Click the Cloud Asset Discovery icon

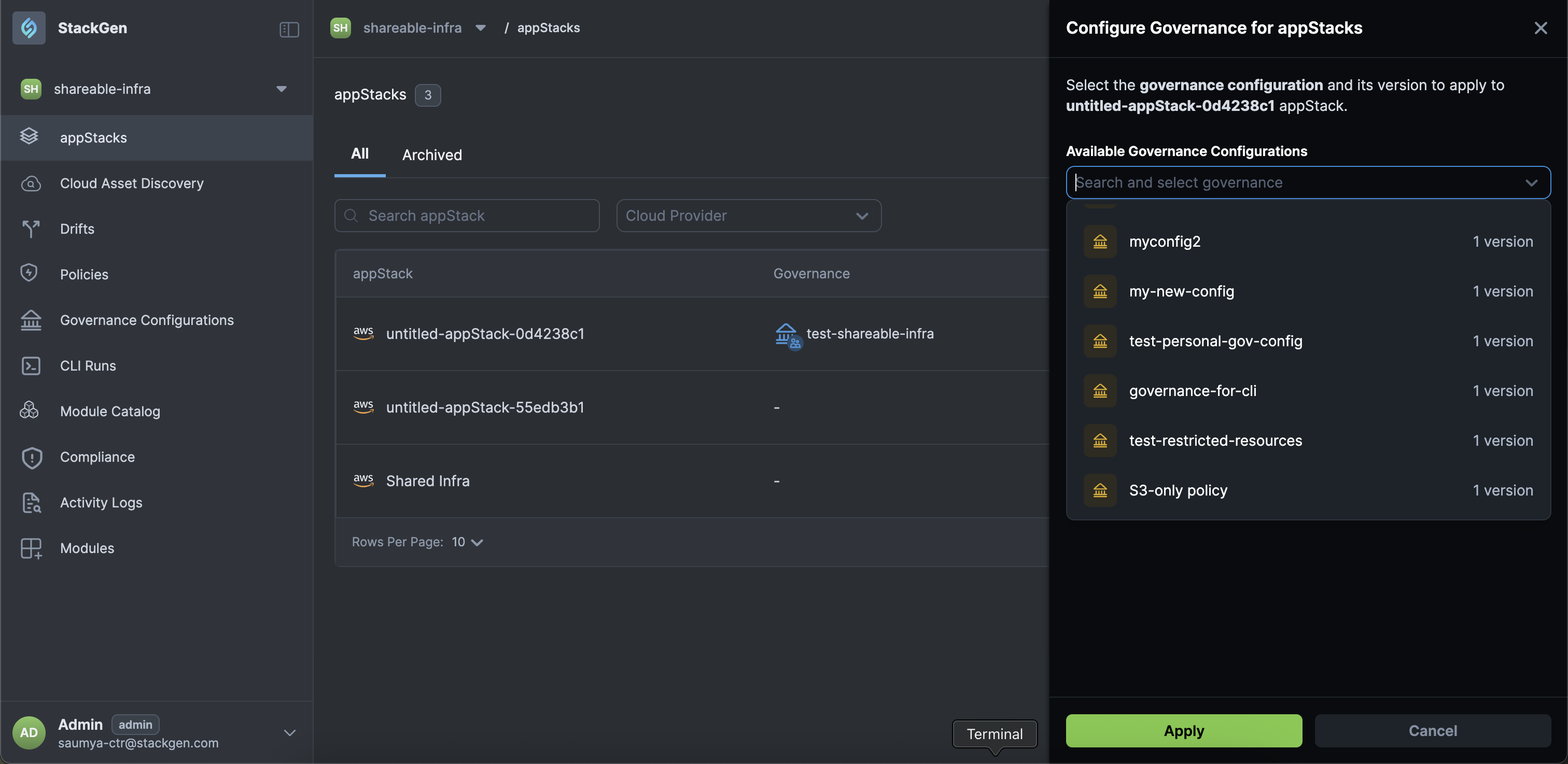pyautogui.click(x=31, y=183)
